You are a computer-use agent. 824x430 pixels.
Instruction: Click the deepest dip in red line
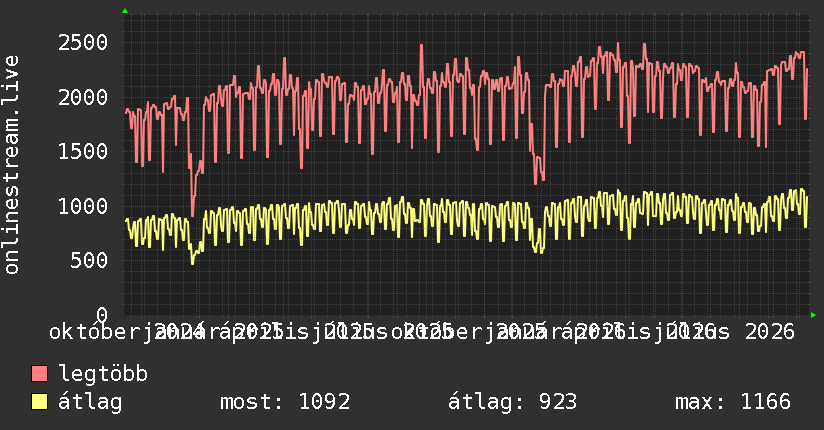pyautogui.click(x=192, y=215)
